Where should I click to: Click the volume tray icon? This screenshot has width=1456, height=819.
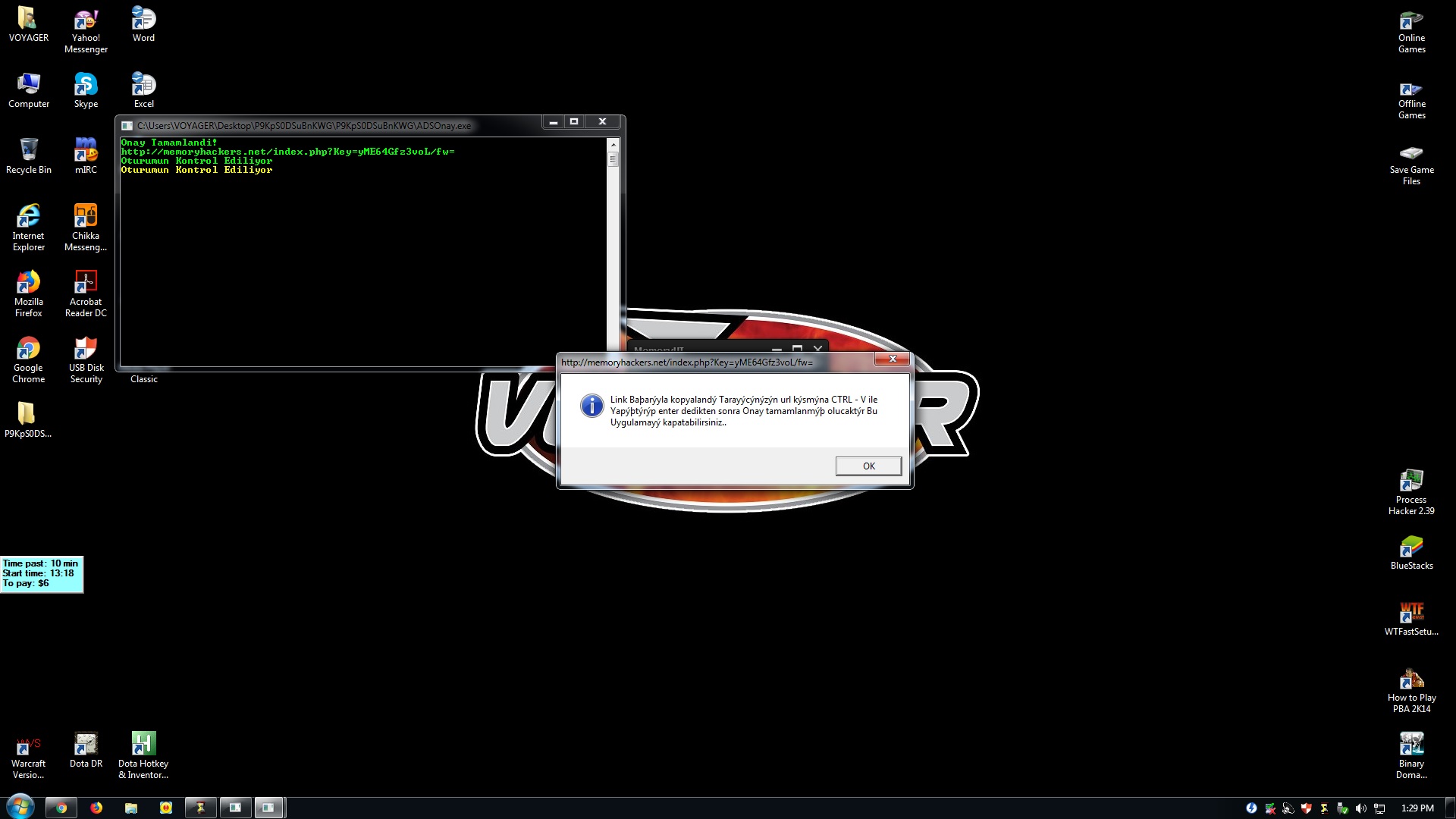coord(1360,808)
